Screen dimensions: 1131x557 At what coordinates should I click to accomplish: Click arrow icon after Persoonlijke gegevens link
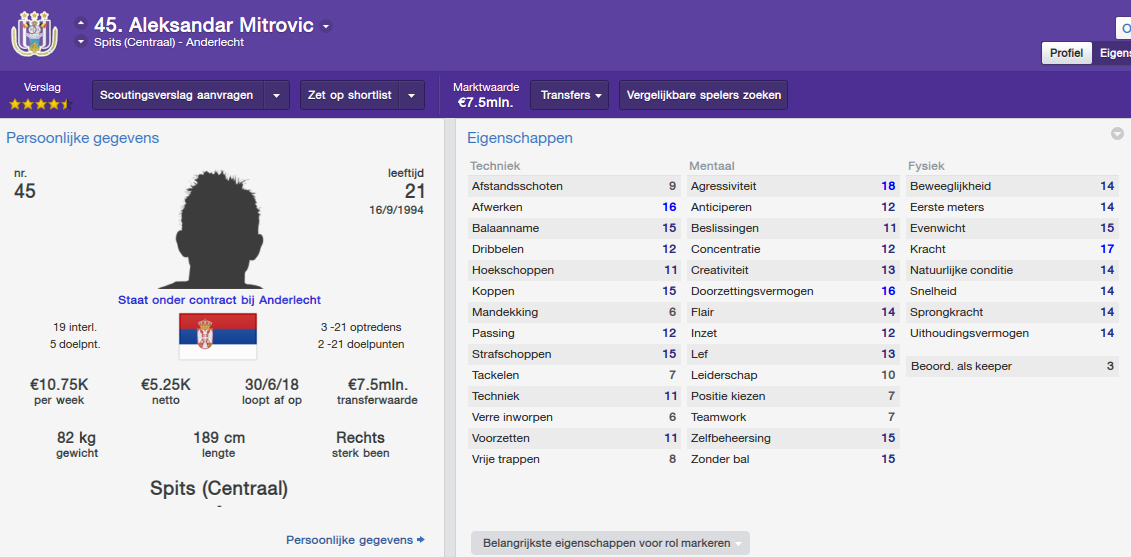(421, 540)
